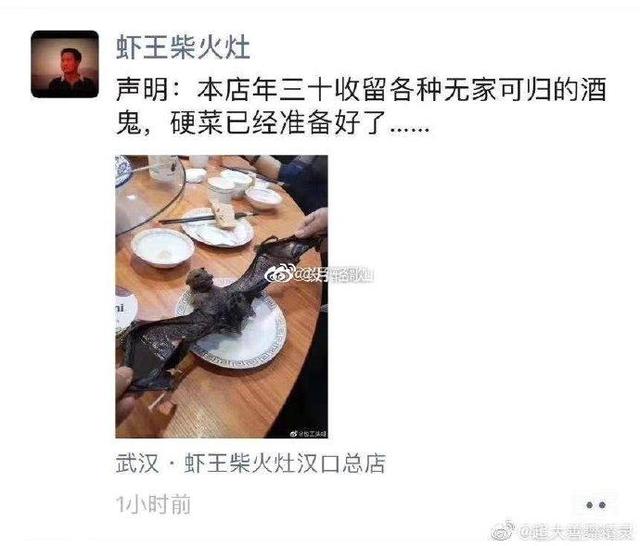Click the watermark text beside the photo's Weibo logo
This screenshot has width=640, height=546.
(333, 275)
